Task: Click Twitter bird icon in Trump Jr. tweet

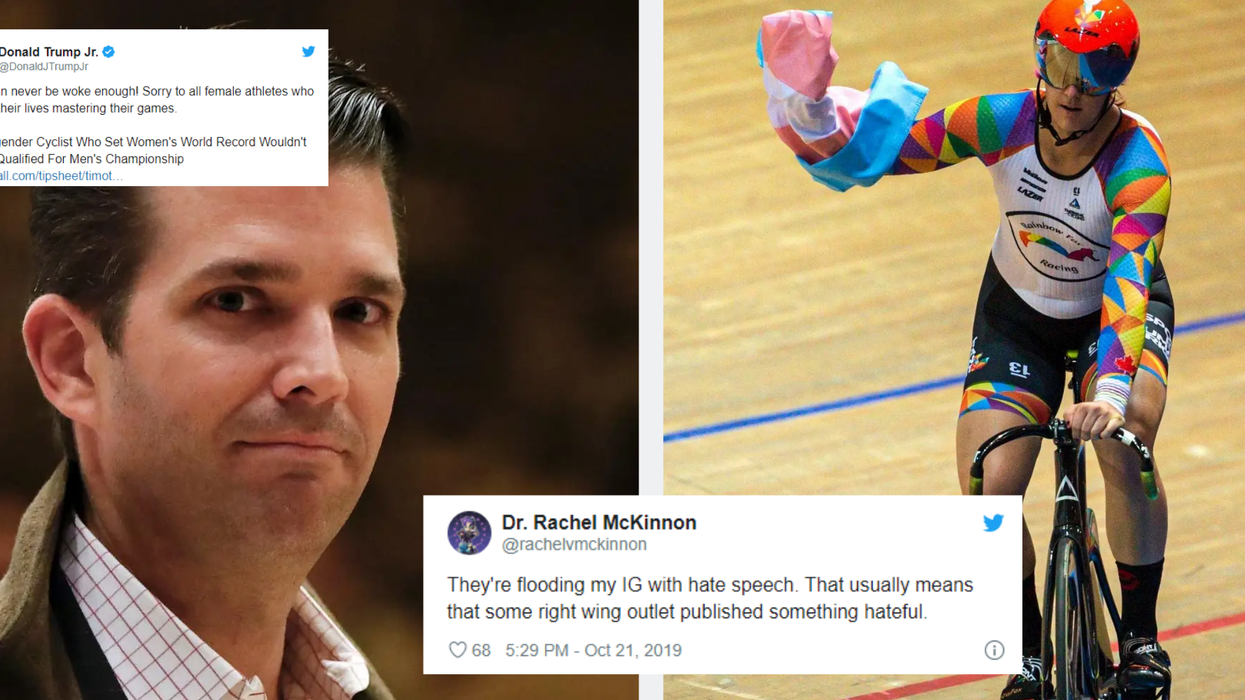Action: 308,51
